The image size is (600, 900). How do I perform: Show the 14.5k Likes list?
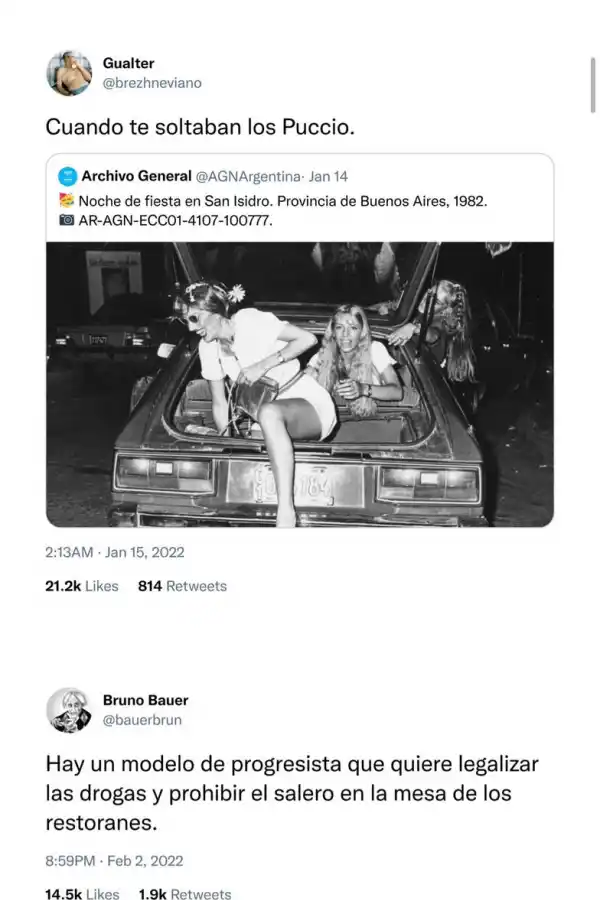coord(82,894)
